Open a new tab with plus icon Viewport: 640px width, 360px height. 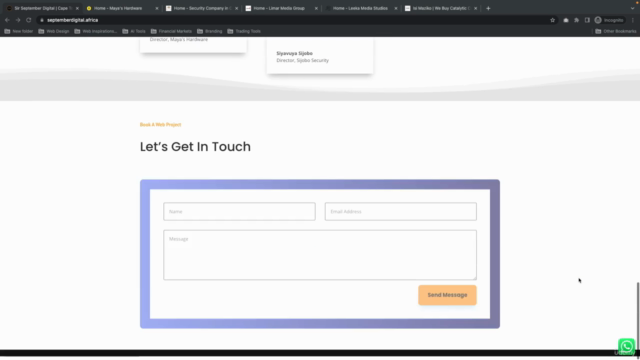[488, 8]
